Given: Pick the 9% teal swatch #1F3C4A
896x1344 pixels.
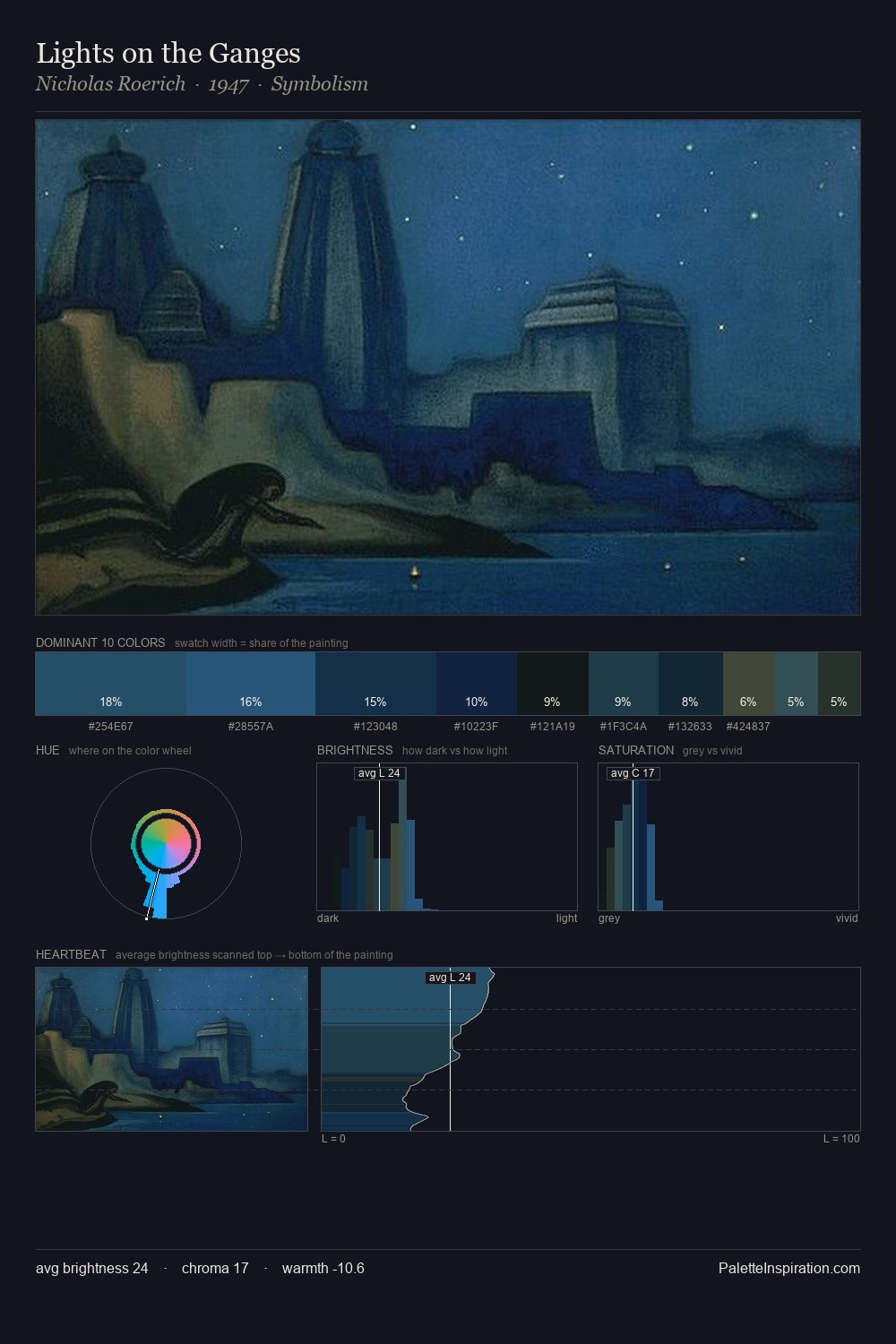Looking at the screenshot, I should coord(624,684).
